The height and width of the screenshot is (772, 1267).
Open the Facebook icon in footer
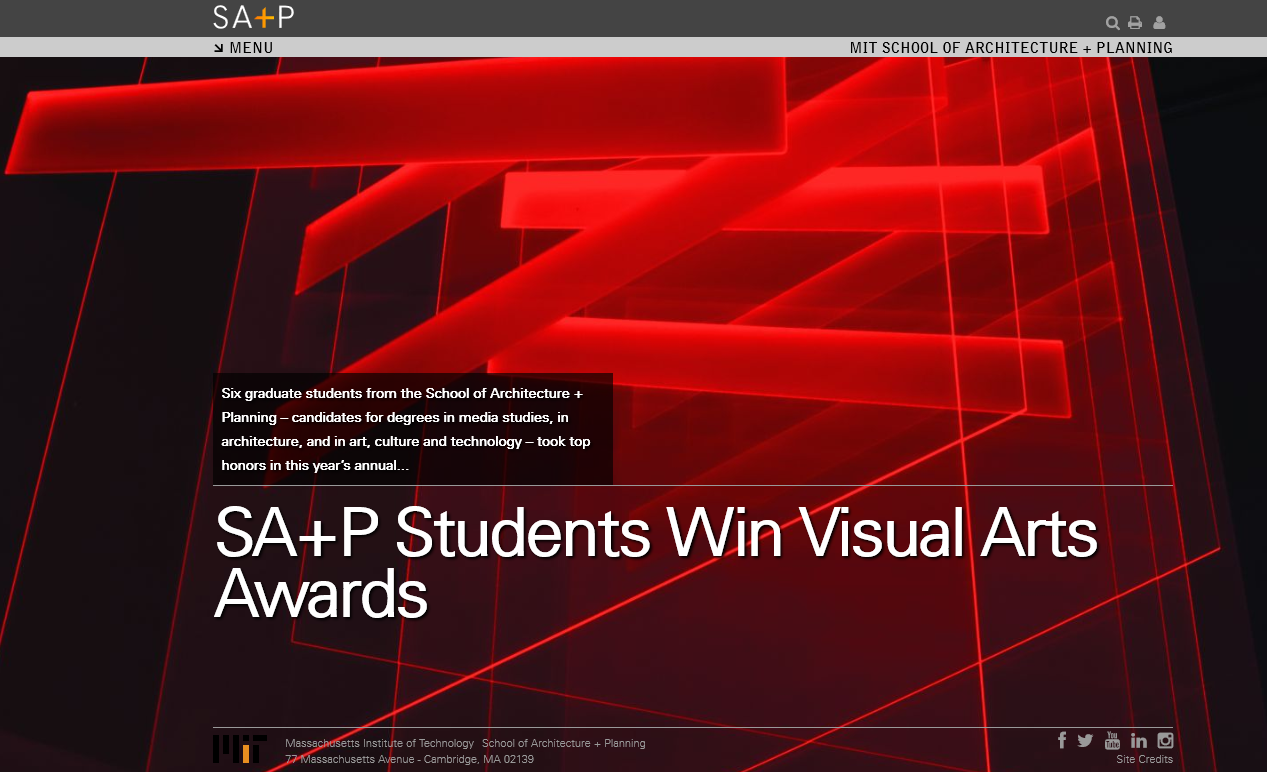point(1062,740)
